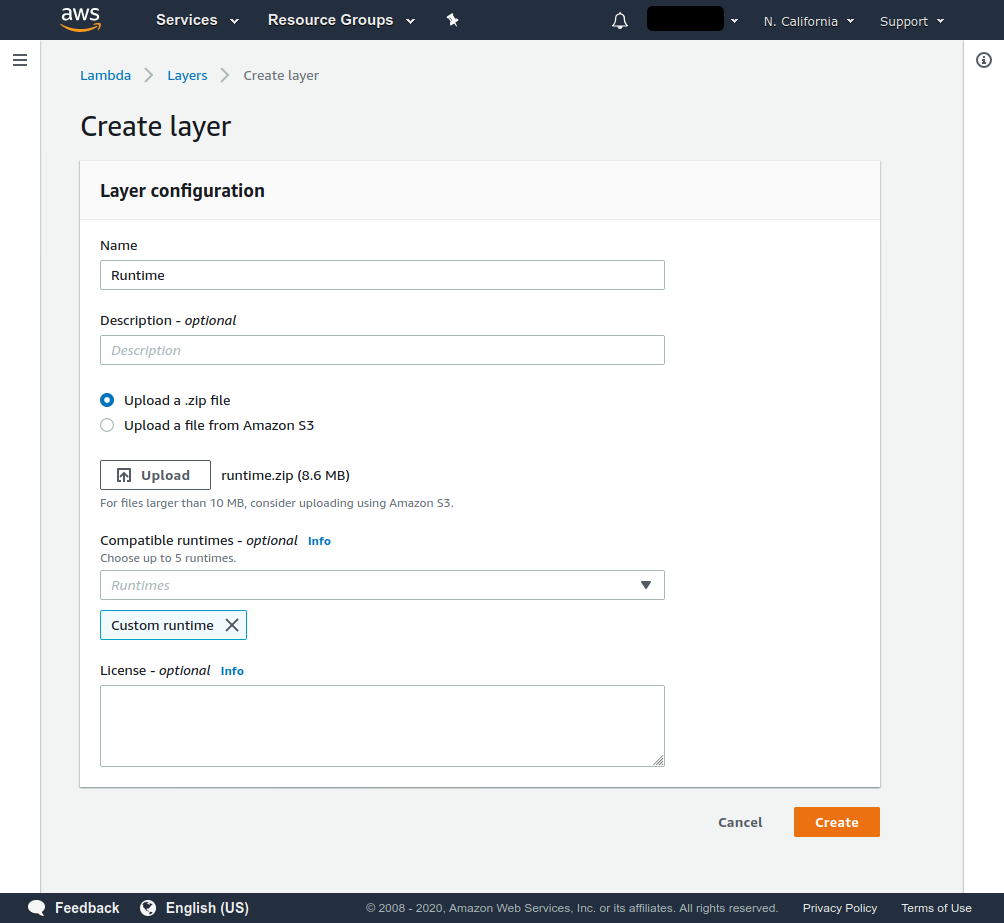Open the N. California region dropdown
The width and height of the screenshot is (1004, 923).
pyautogui.click(x=808, y=21)
